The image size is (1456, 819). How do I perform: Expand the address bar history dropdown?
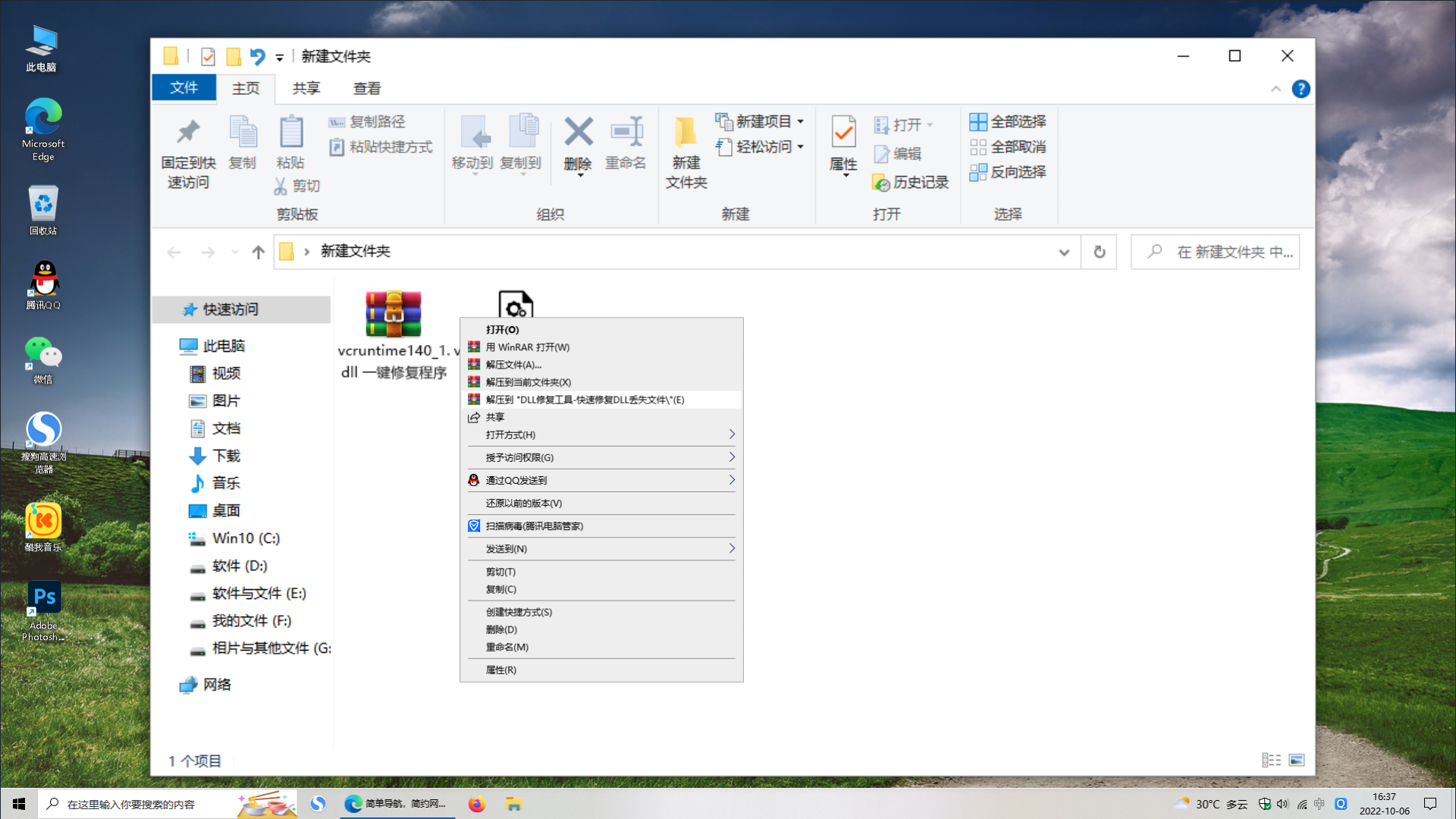(1064, 252)
